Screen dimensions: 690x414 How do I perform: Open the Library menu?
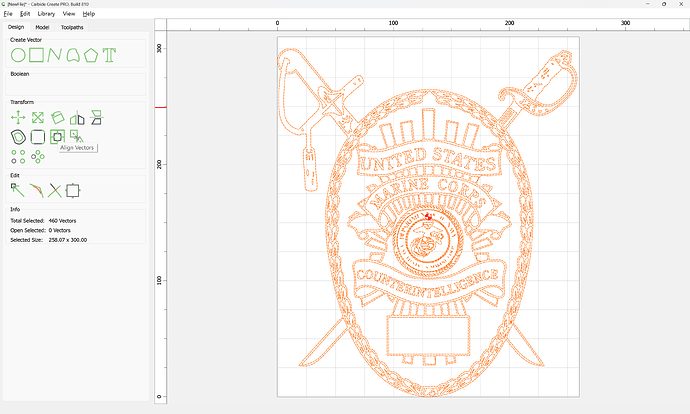coord(46,14)
